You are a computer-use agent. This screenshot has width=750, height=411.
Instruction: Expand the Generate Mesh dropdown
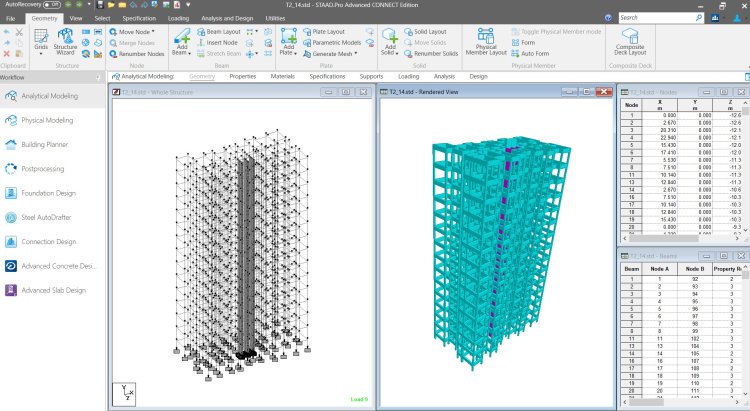point(358,55)
